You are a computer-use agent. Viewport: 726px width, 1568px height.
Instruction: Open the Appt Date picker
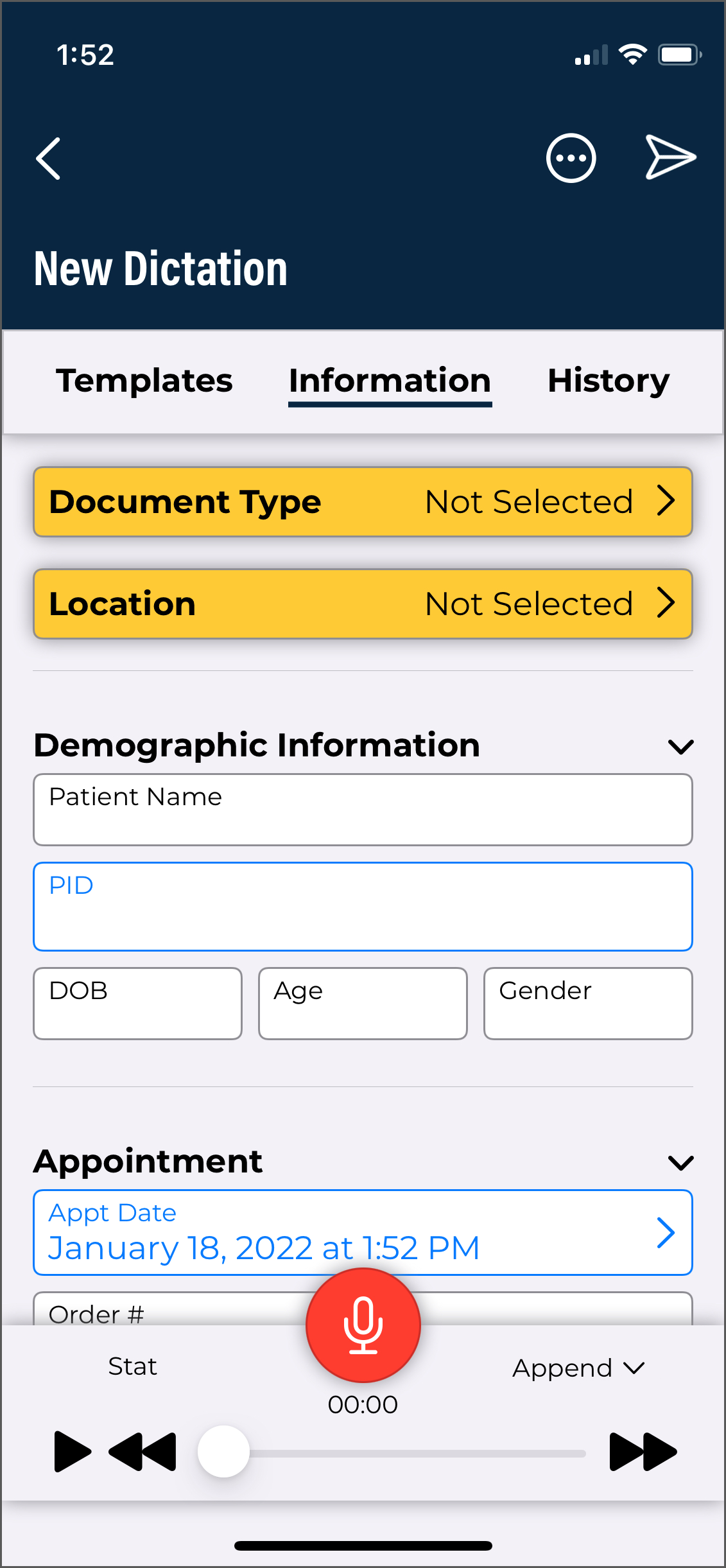(363, 1232)
